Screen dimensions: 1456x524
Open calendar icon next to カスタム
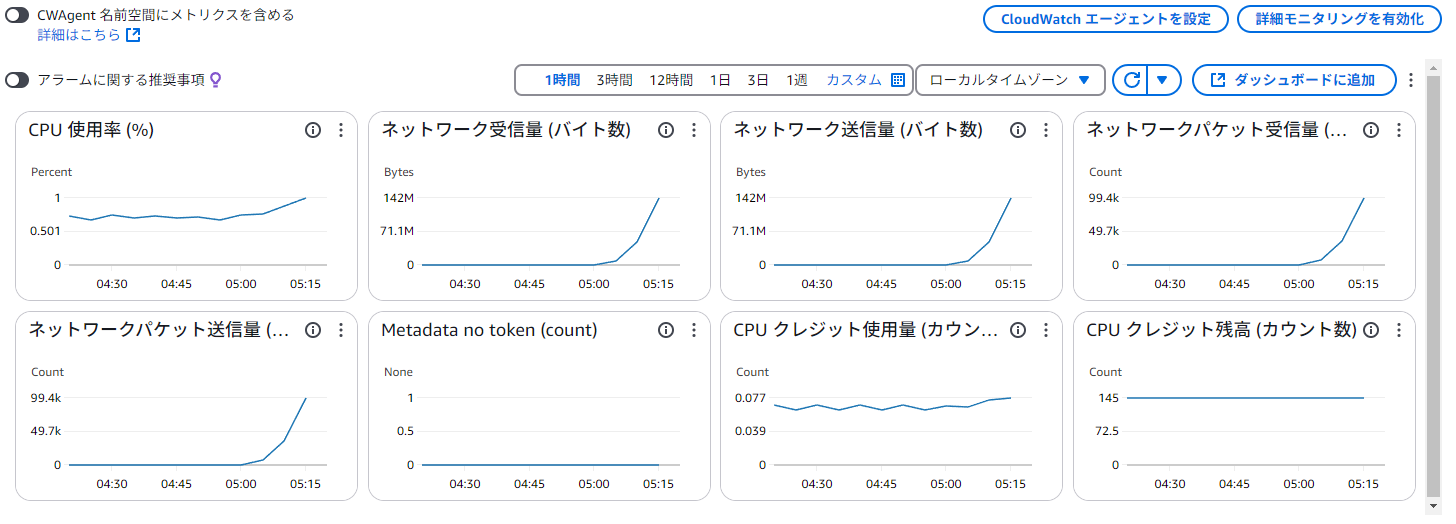click(897, 80)
